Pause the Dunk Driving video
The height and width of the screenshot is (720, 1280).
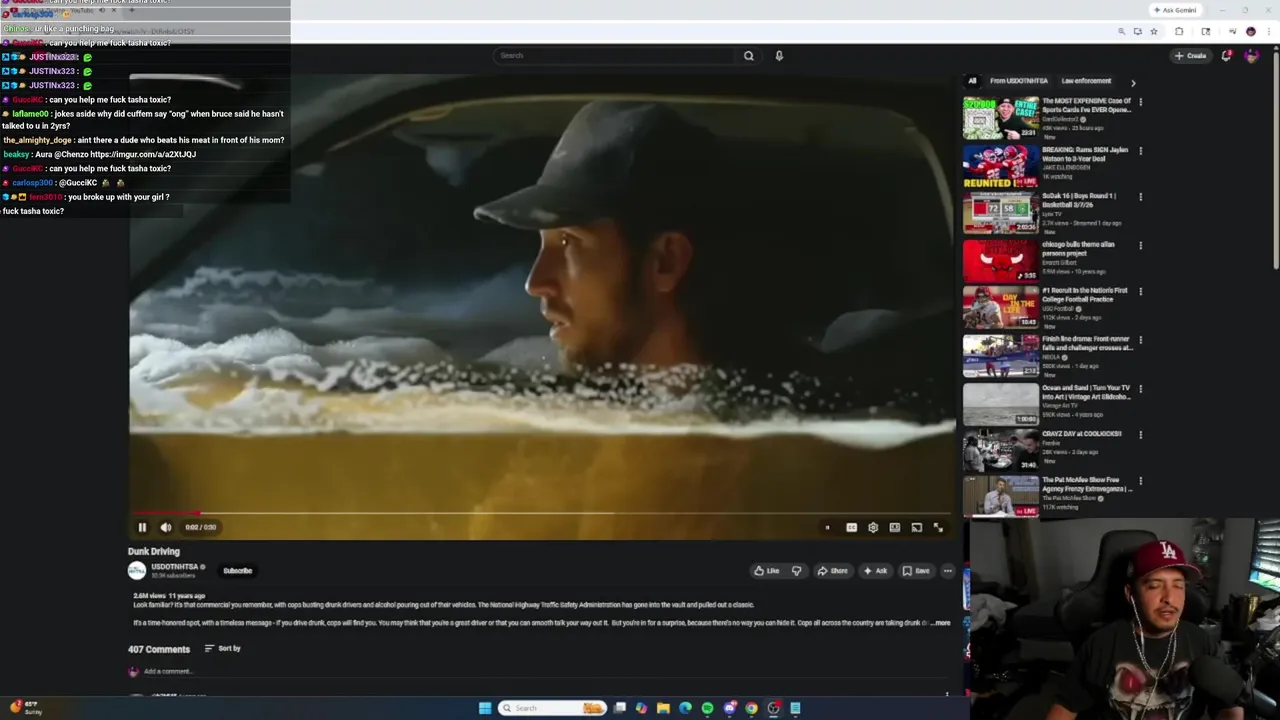(142, 527)
